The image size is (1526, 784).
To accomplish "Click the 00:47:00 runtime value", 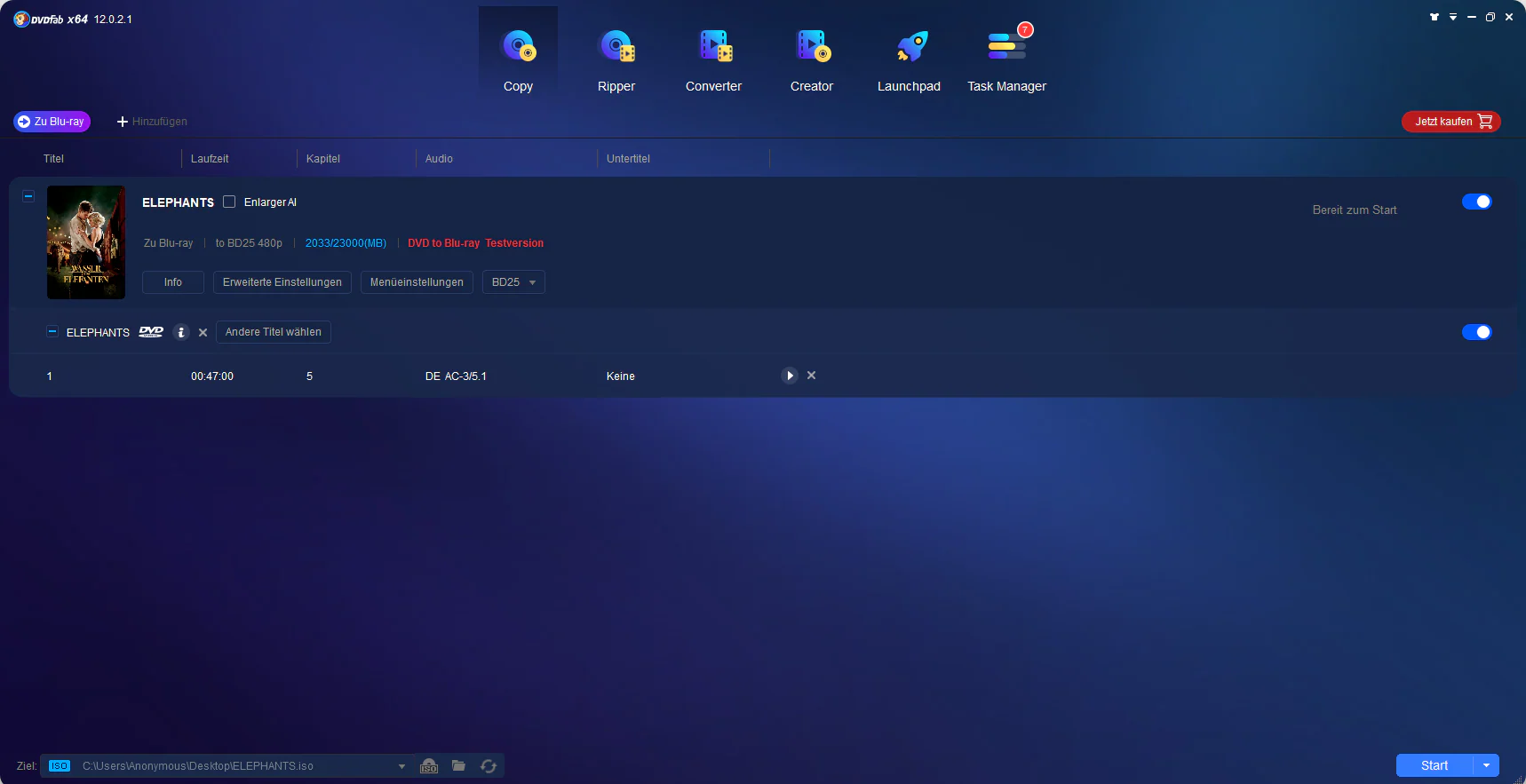I will coord(212,376).
